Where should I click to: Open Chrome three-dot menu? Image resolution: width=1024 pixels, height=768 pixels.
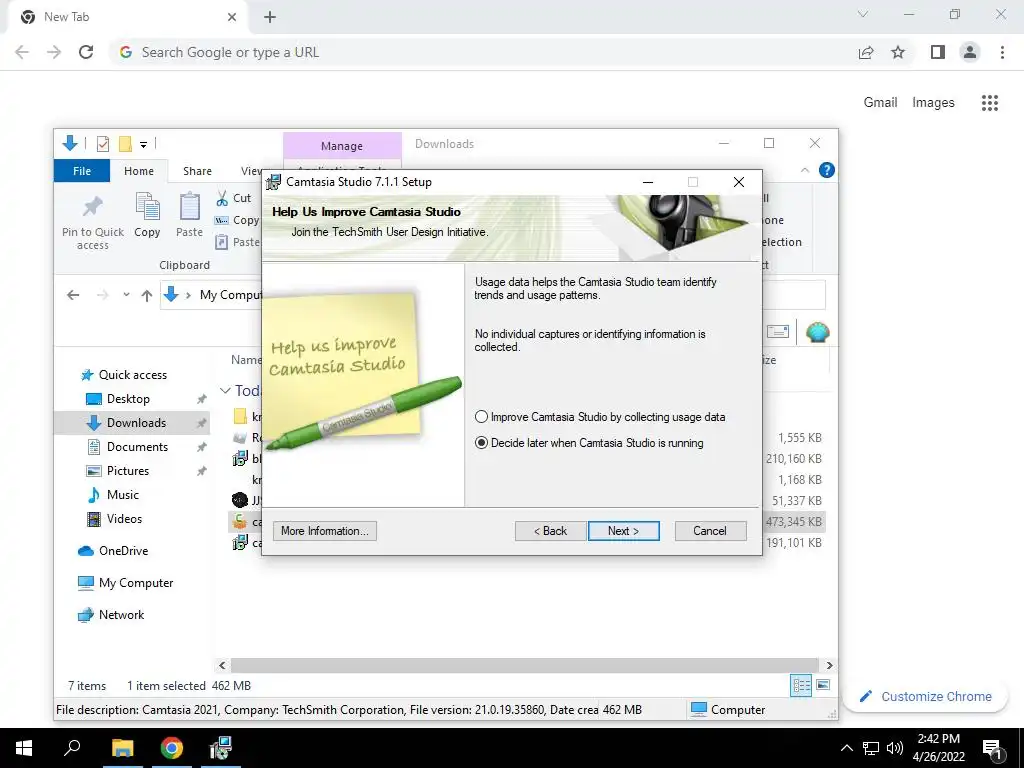(x=1002, y=52)
